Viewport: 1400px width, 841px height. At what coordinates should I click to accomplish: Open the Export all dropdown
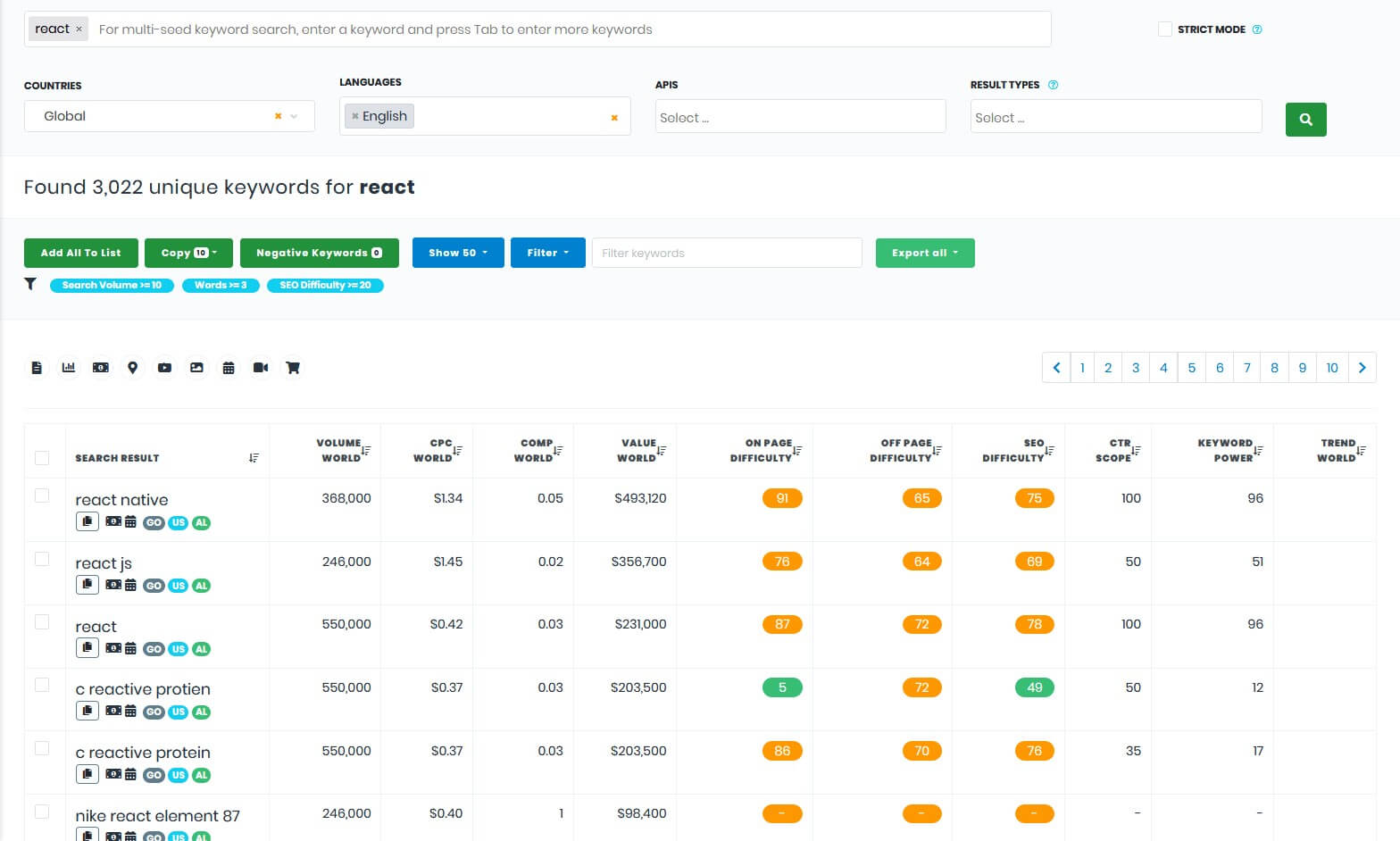925,253
